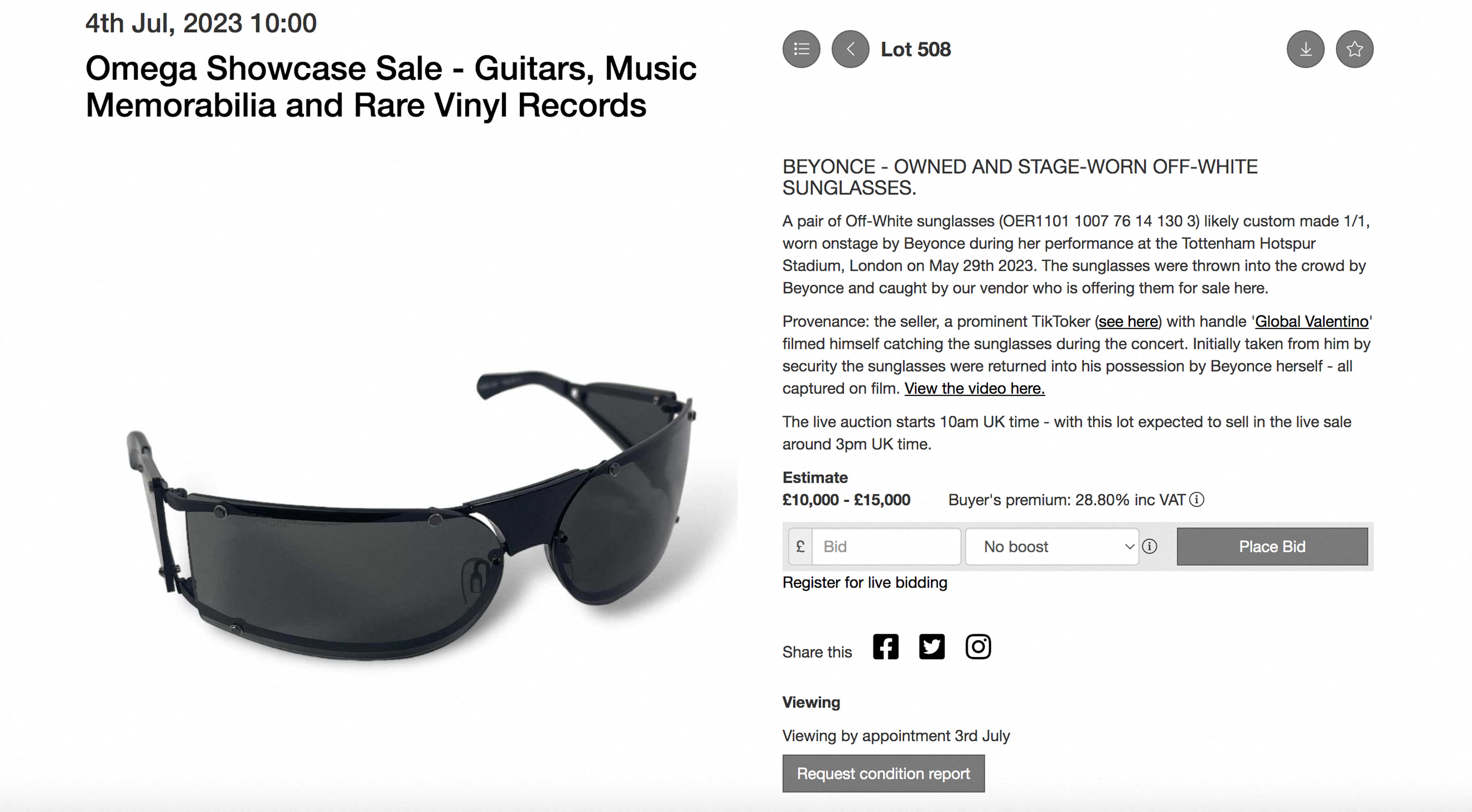1472x812 pixels.
Task: Open the No boost dropdown
Action: coord(1052,547)
